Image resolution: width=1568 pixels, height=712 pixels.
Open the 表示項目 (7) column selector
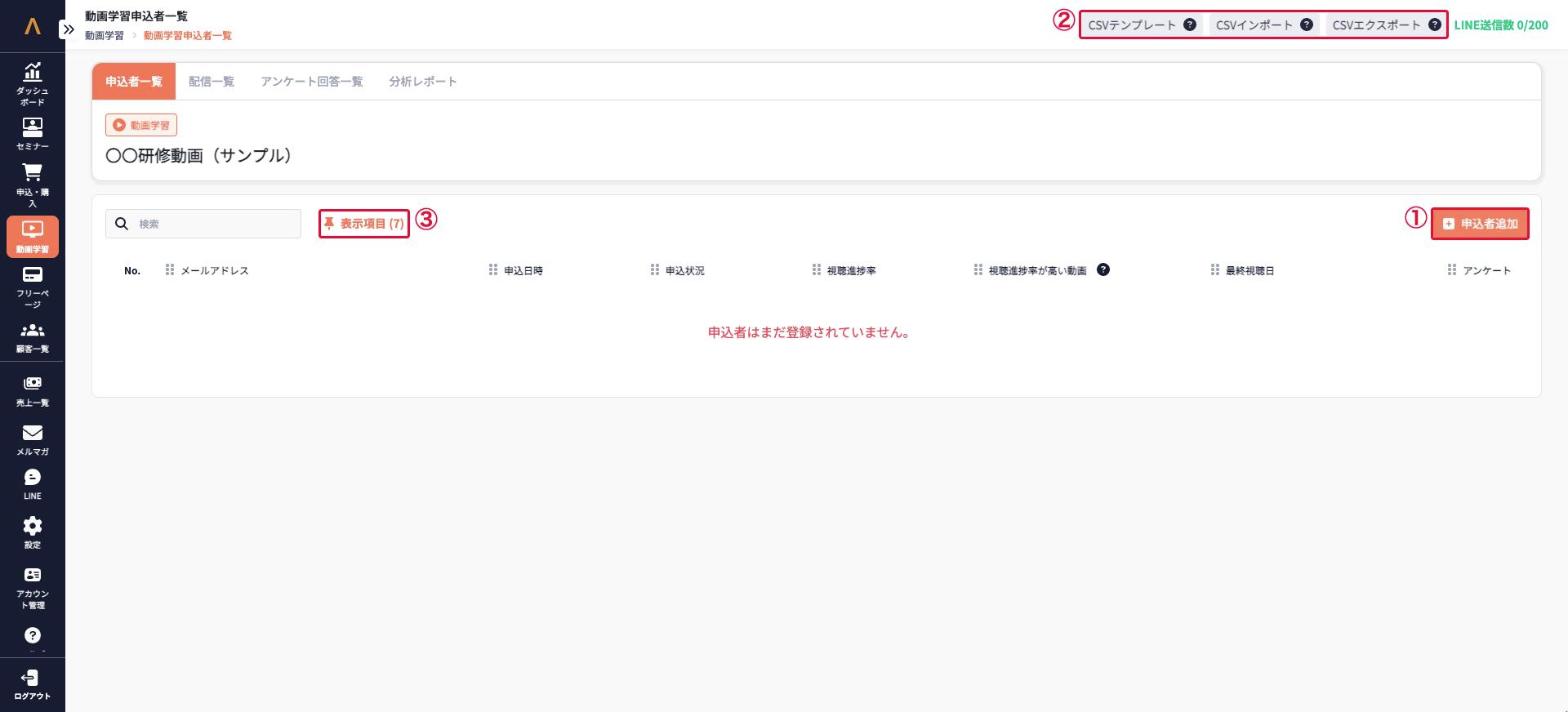pos(364,224)
